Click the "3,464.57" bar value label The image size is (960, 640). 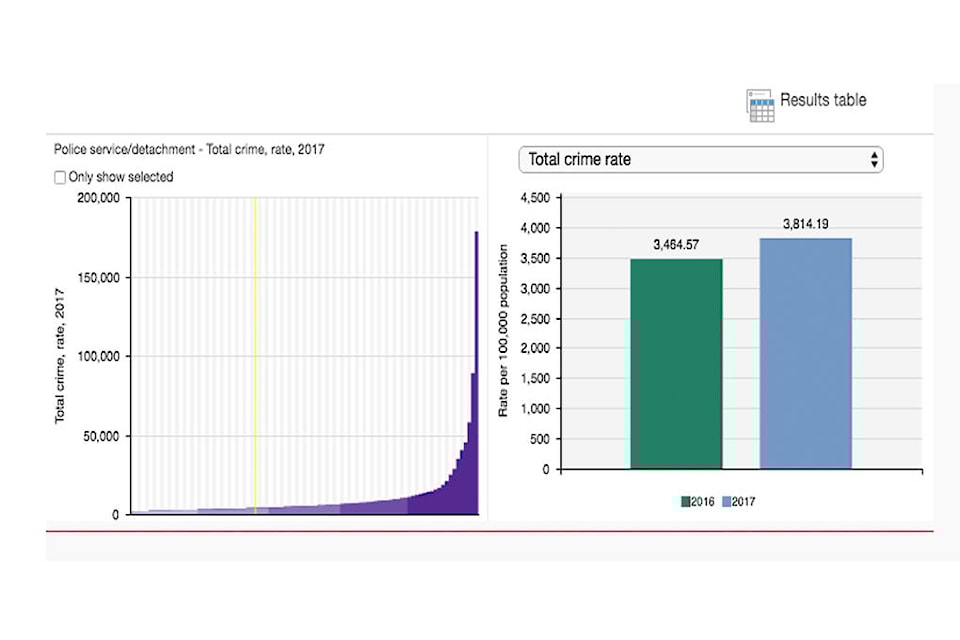coord(676,245)
